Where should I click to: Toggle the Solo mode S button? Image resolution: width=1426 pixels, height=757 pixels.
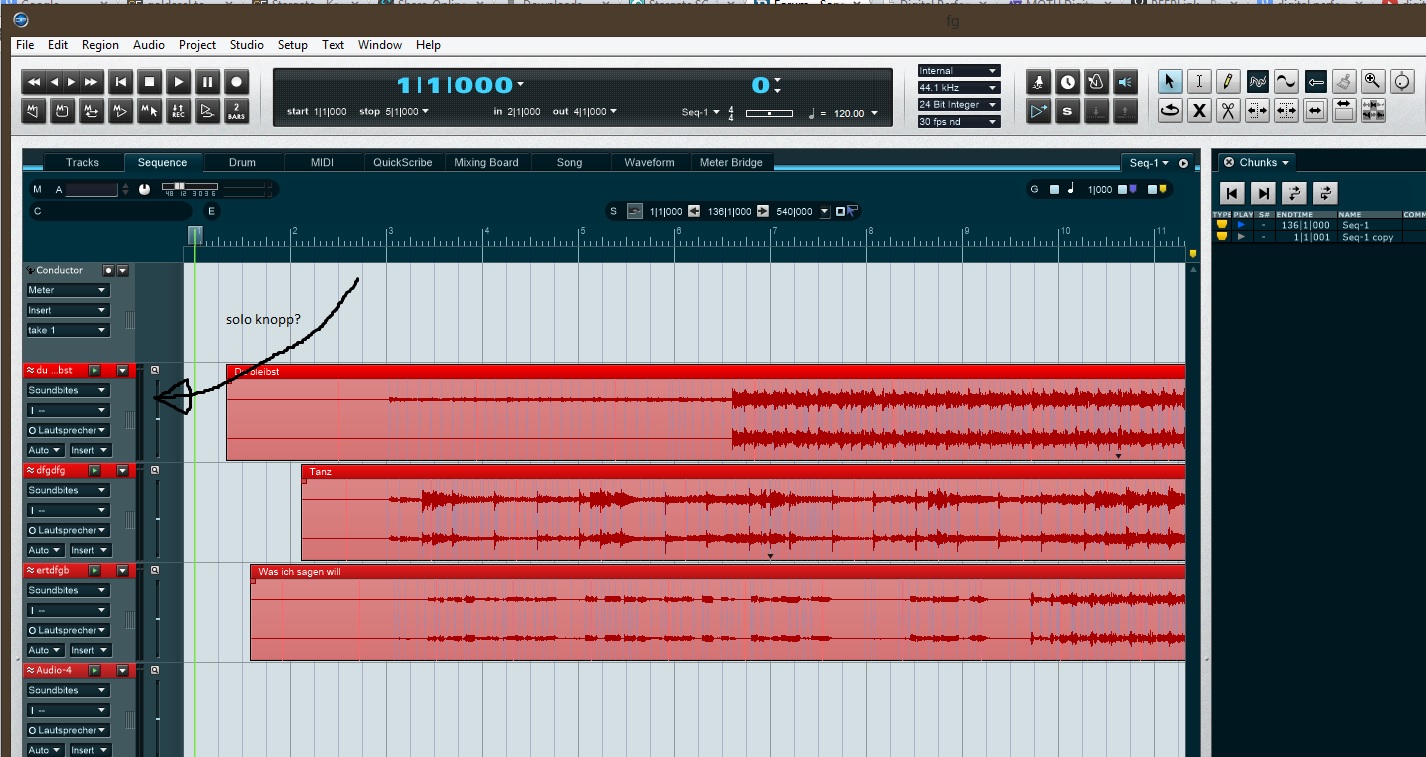(x=1068, y=111)
